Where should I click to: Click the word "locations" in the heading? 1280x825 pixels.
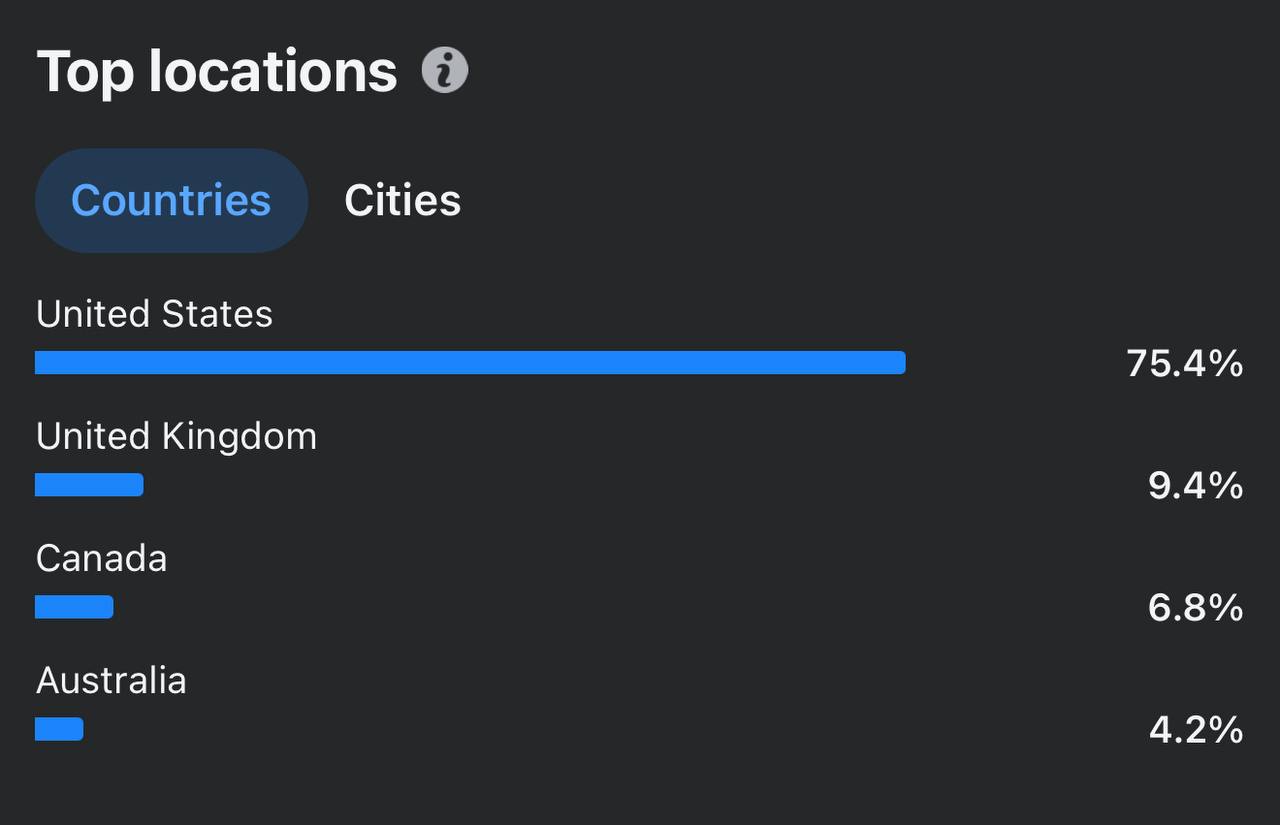tap(273, 72)
